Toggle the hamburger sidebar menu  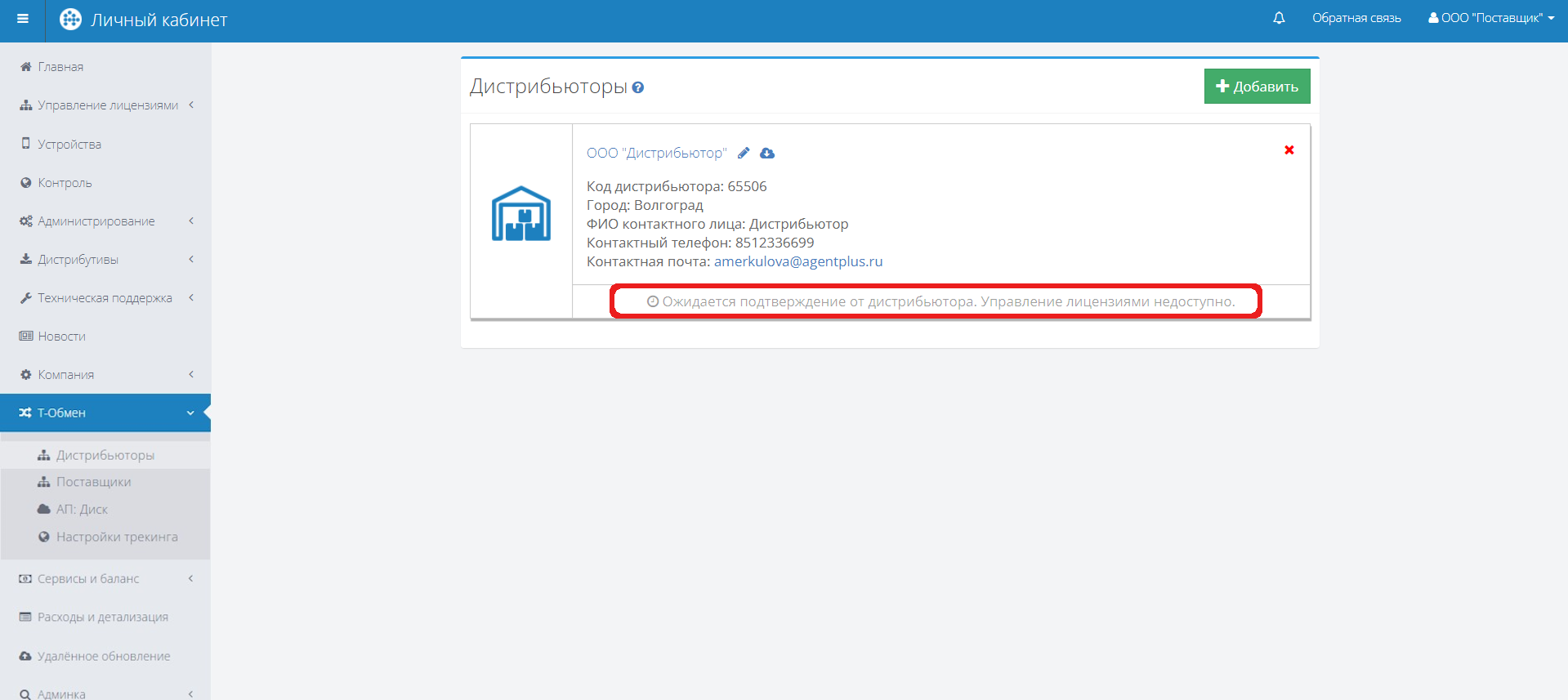tap(23, 20)
